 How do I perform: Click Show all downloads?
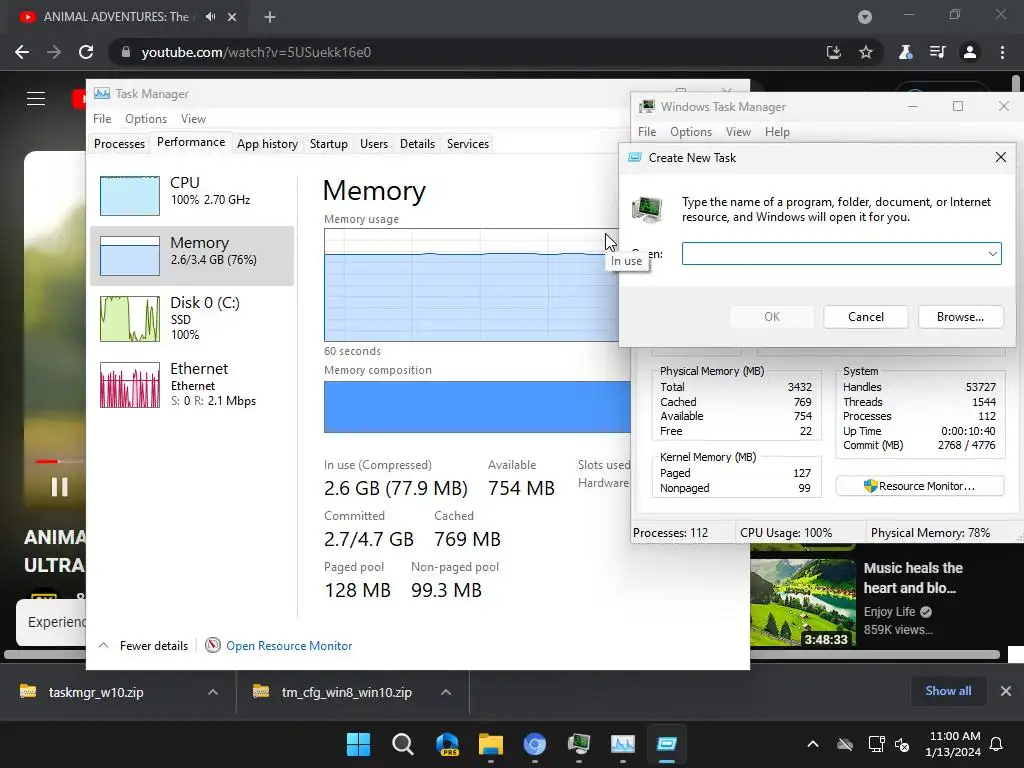coord(948,691)
